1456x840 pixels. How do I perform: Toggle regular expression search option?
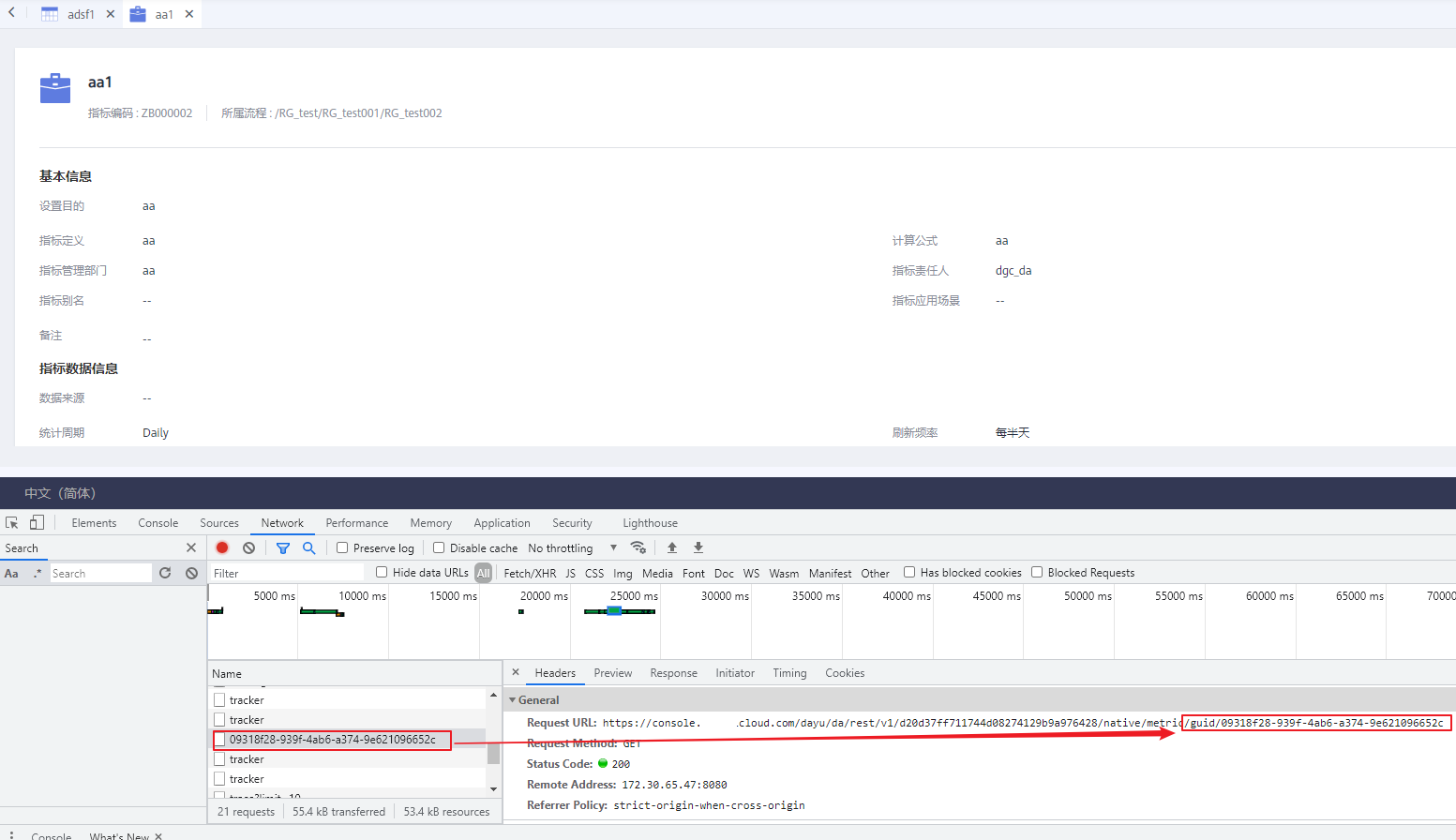[38, 573]
